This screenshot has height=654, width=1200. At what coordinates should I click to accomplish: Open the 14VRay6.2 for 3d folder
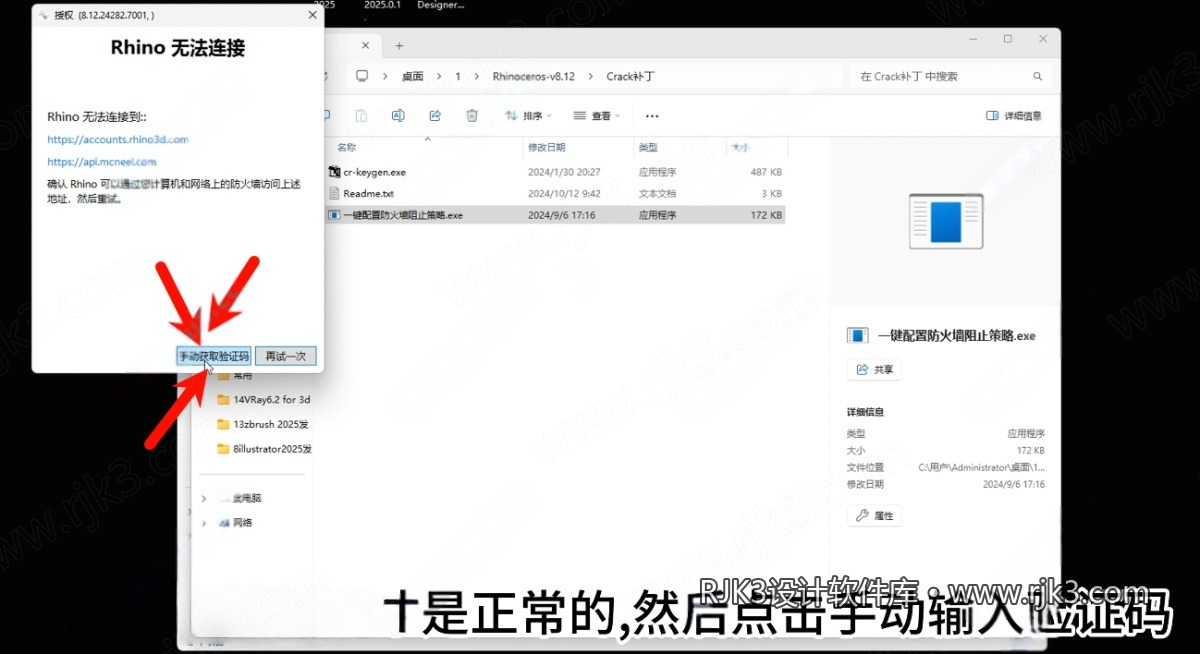tap(263, 399)
